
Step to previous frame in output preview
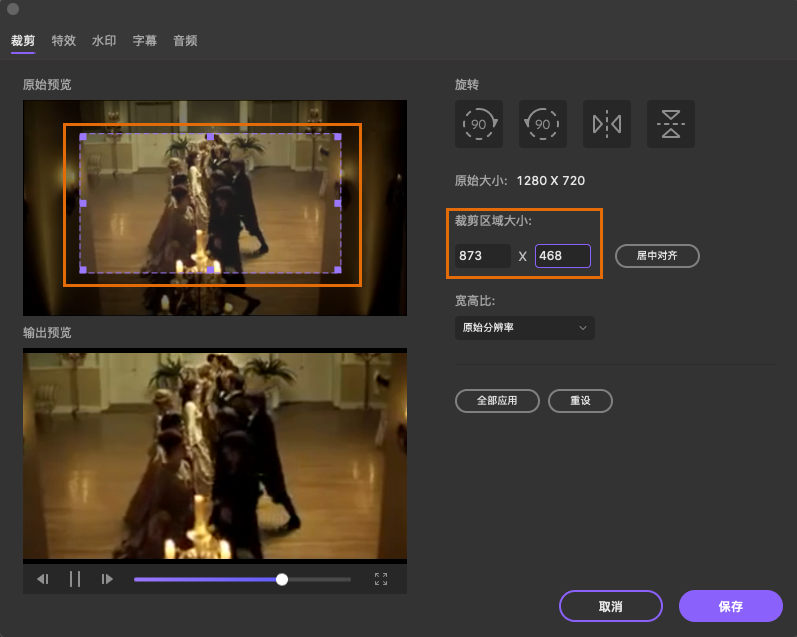tap(43, 579)
